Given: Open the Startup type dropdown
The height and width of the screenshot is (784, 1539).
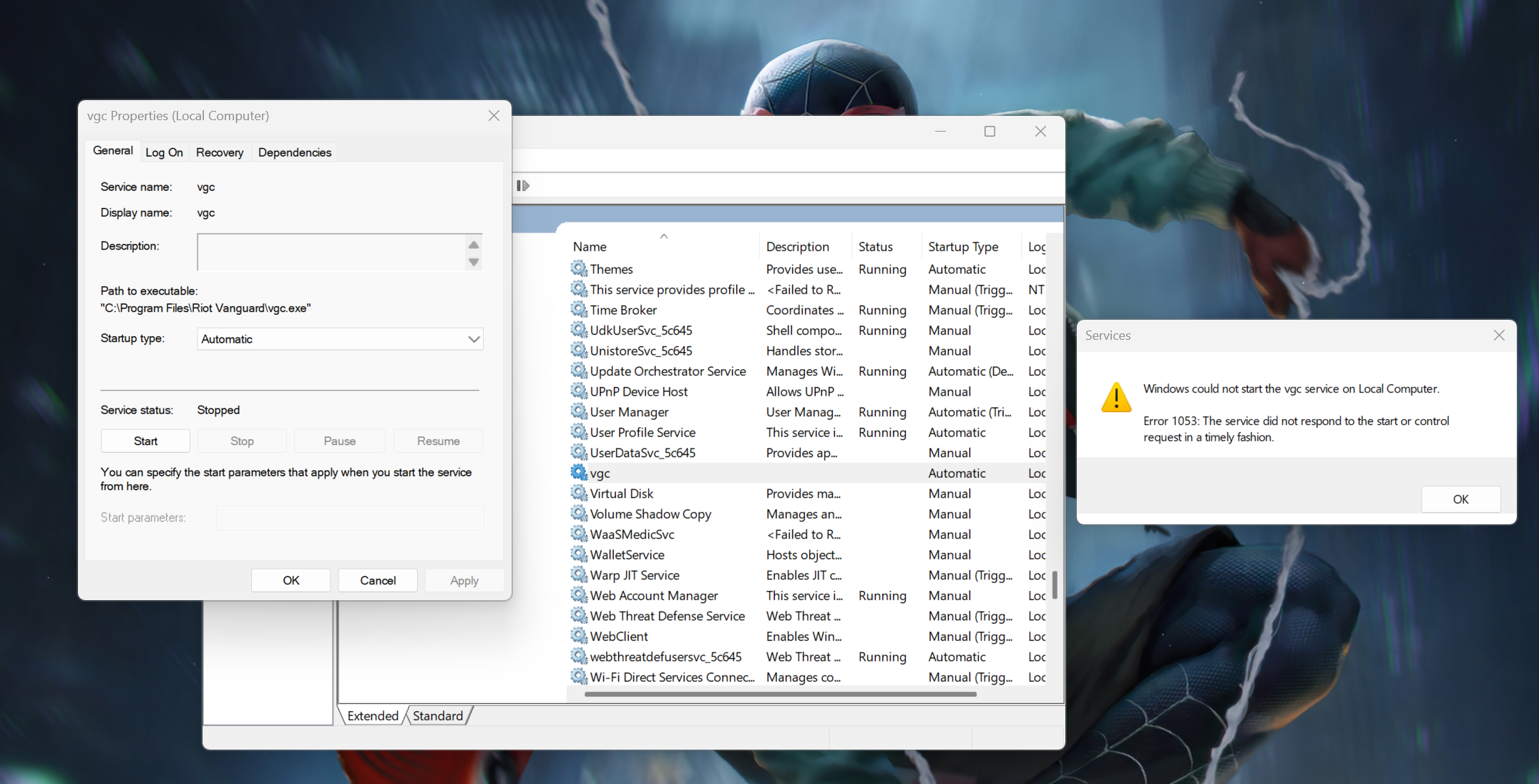Looking at the screenshot, I should point(340,339).
